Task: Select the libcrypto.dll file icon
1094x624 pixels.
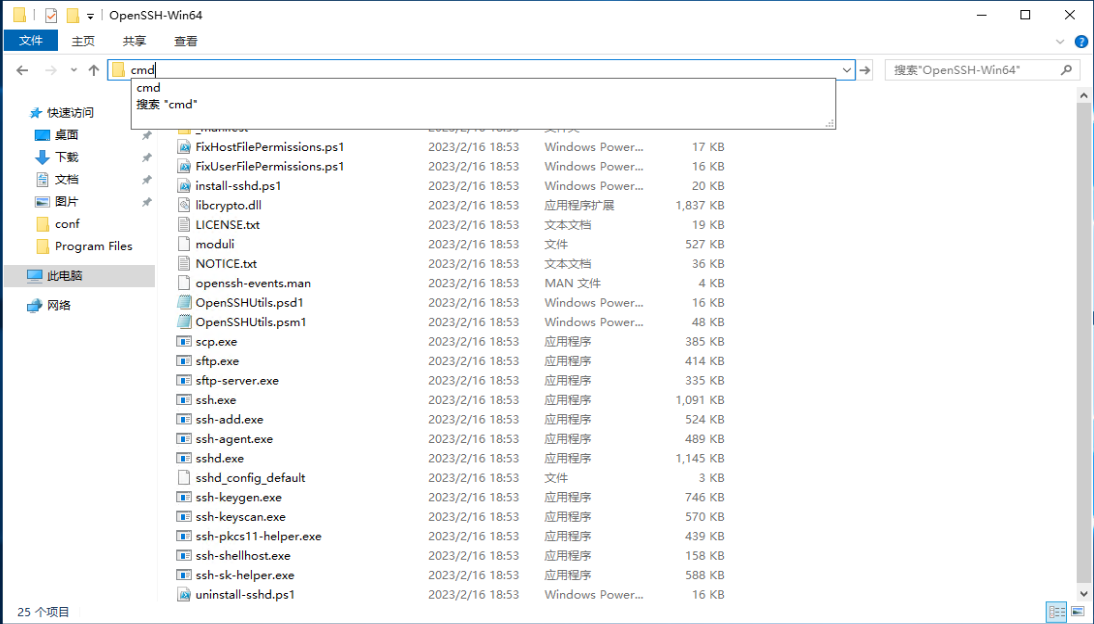Action: 183,205
